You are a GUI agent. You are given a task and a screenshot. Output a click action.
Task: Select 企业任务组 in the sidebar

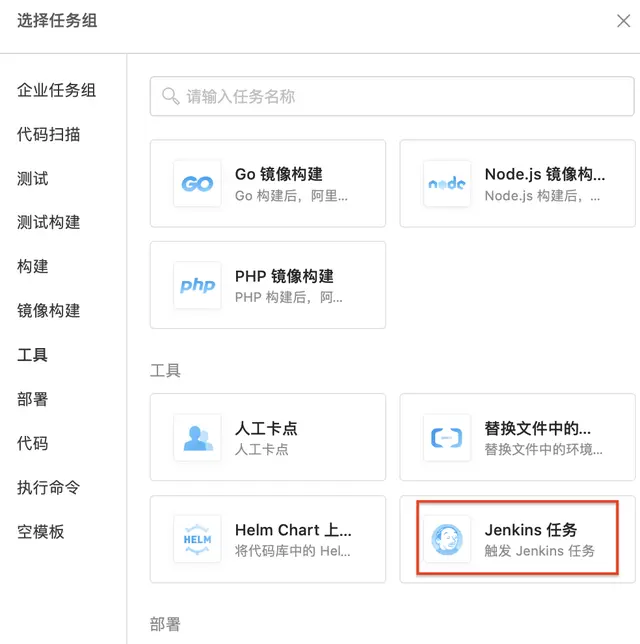click(x=56, y=90)
